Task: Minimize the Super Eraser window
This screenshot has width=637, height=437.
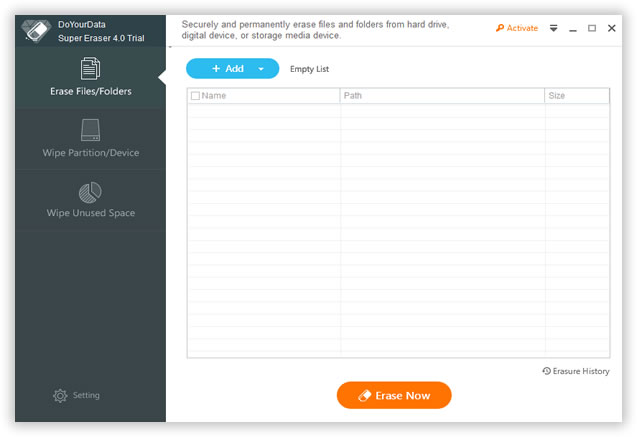Action: coord(573,28)
